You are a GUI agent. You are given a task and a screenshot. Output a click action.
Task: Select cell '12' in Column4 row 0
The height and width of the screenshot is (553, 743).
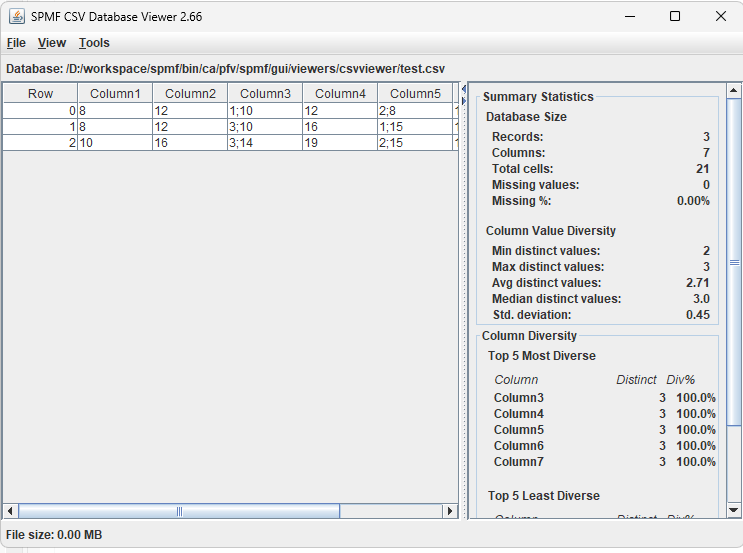pos(340,111)
